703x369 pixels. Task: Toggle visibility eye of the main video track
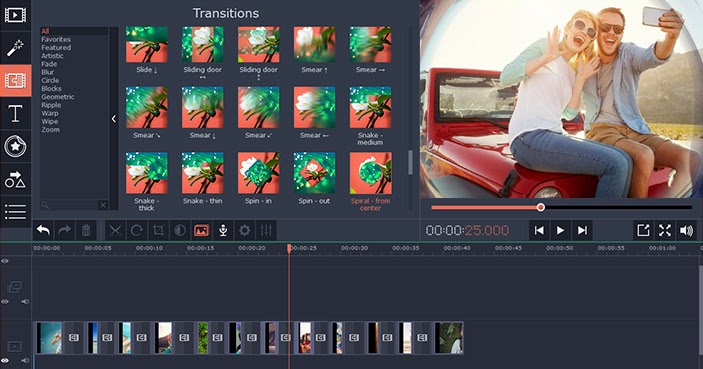point(5,360)
